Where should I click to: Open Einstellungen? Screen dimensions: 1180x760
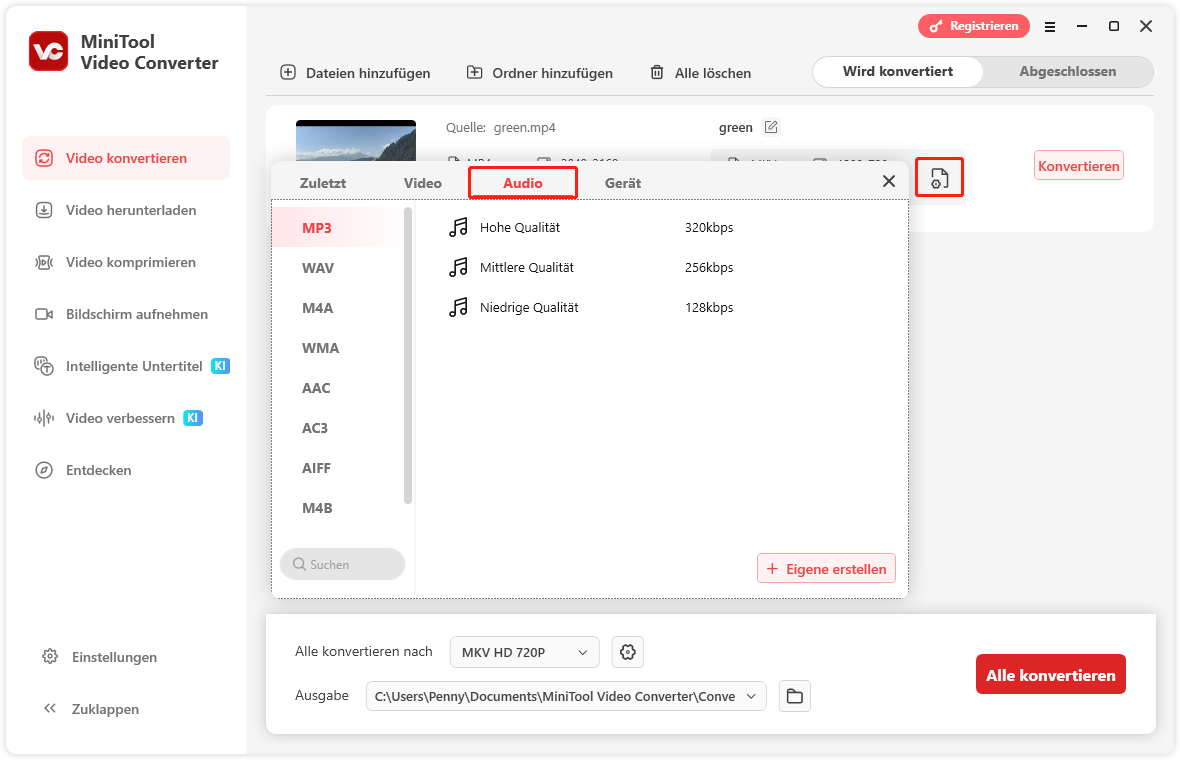coord(99,657)
